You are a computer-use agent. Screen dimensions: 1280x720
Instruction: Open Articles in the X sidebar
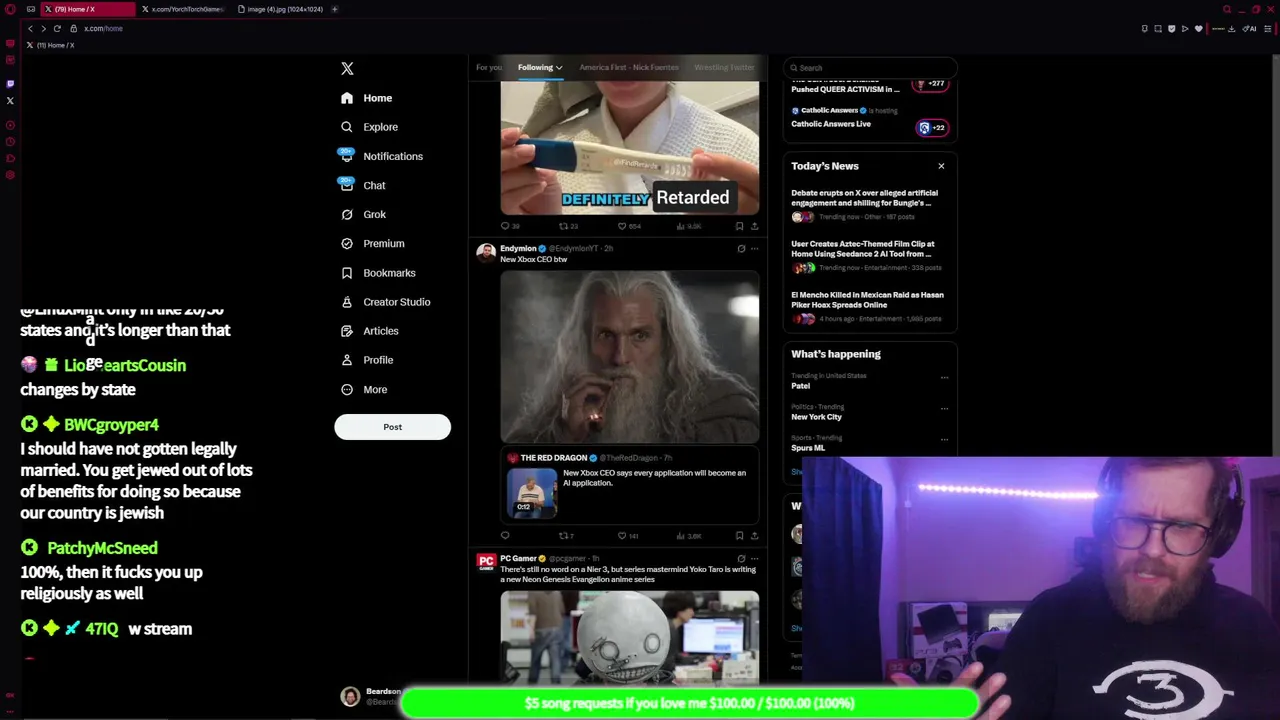click(369, 331)
